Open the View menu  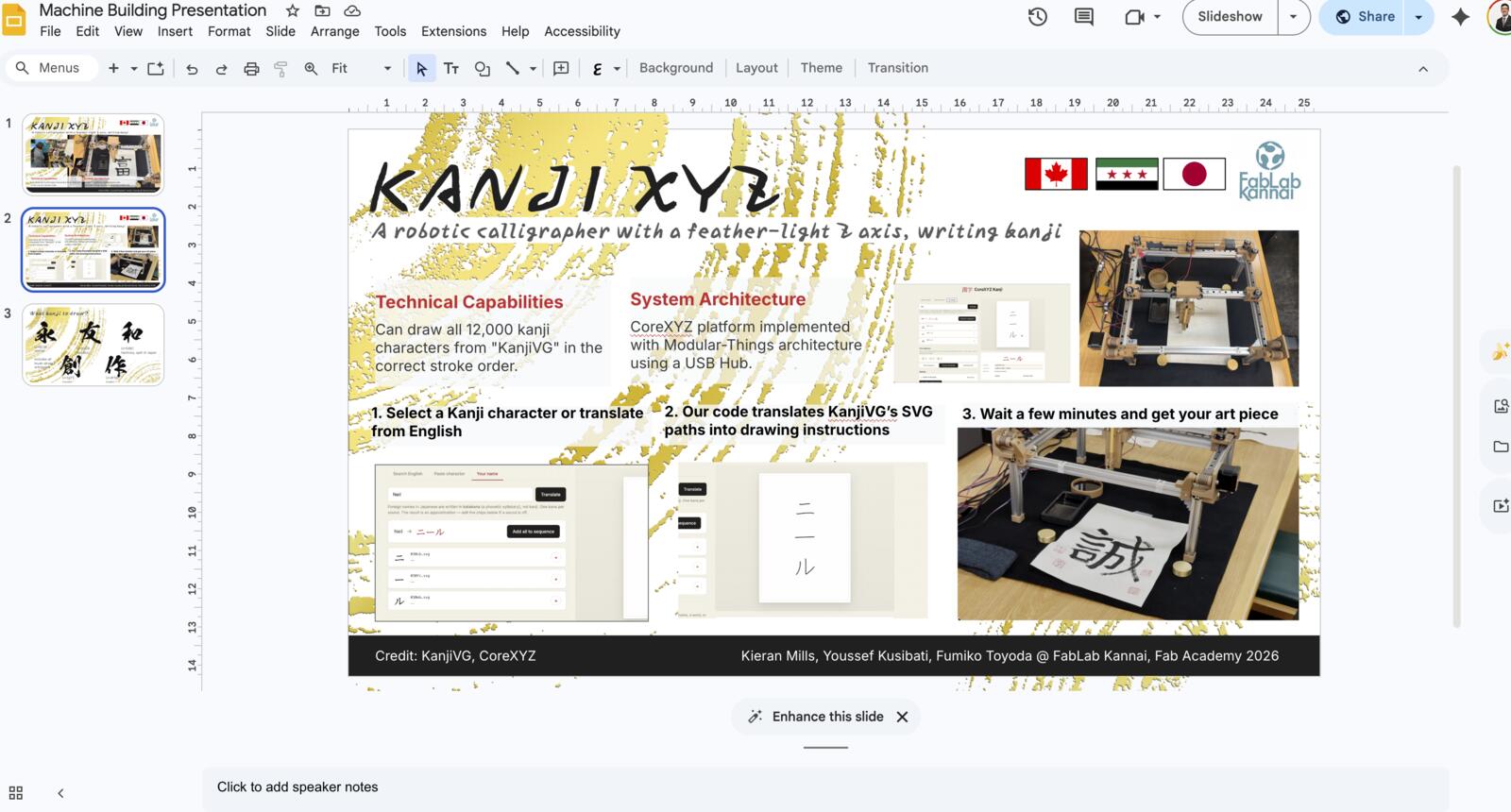coord(128,31)
